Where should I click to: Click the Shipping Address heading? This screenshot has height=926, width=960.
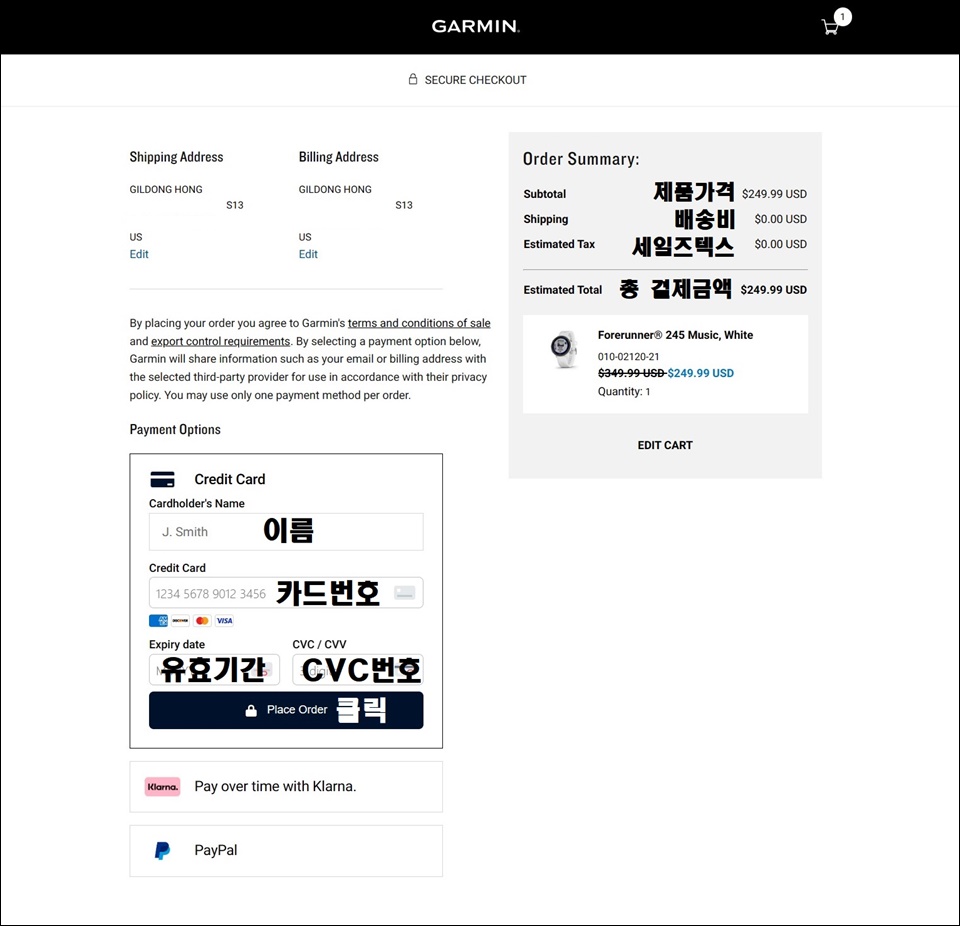click(176, 157)
